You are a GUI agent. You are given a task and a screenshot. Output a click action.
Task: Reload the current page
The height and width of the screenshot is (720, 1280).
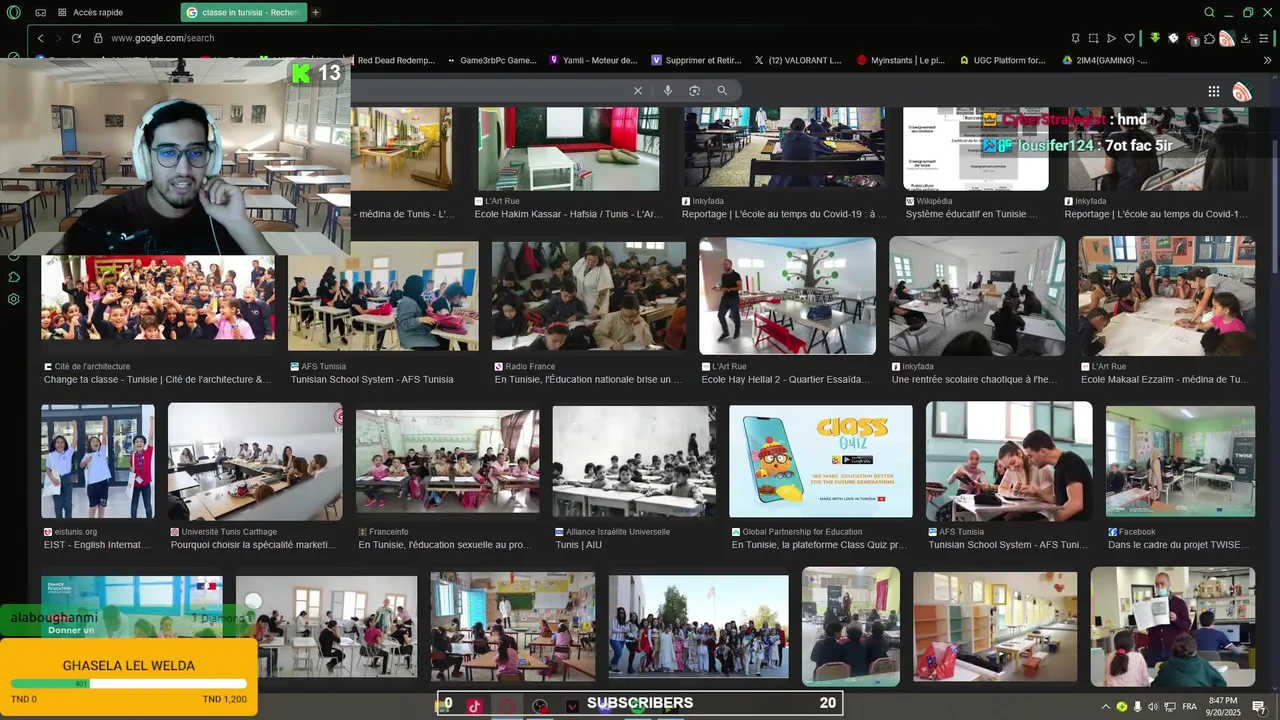click(76, 38)
